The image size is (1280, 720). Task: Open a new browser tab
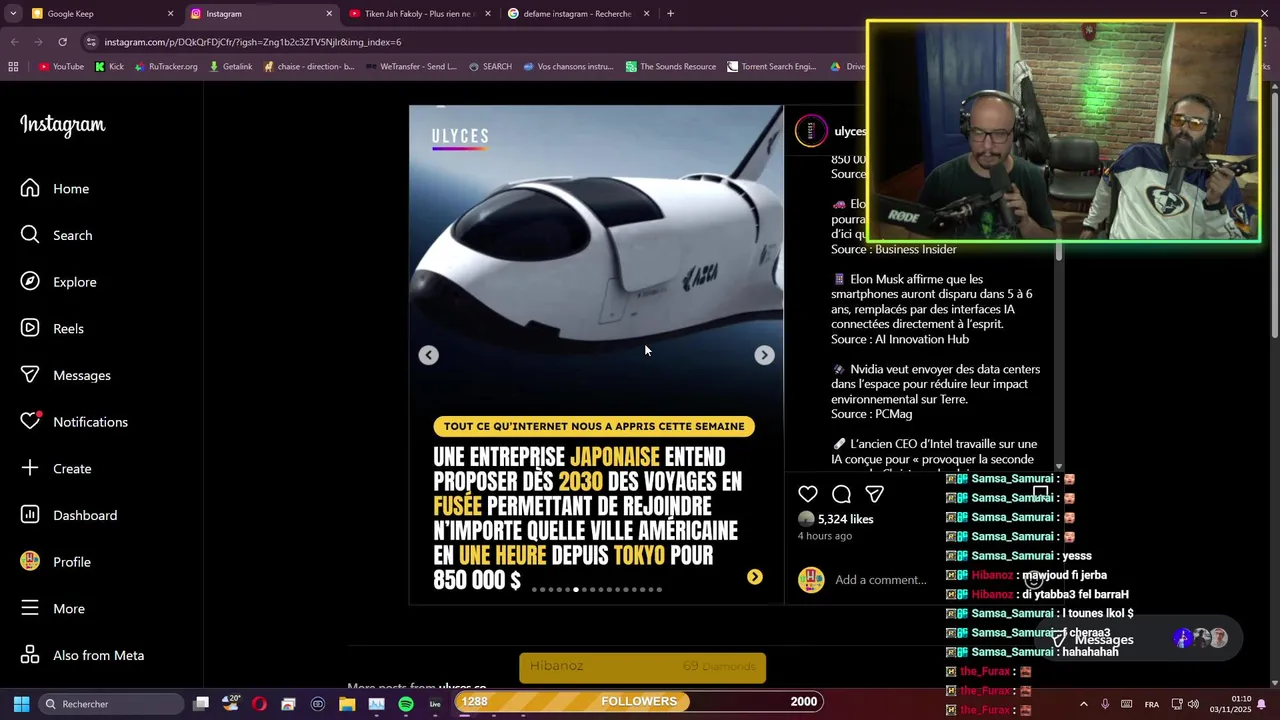point(670,14)
